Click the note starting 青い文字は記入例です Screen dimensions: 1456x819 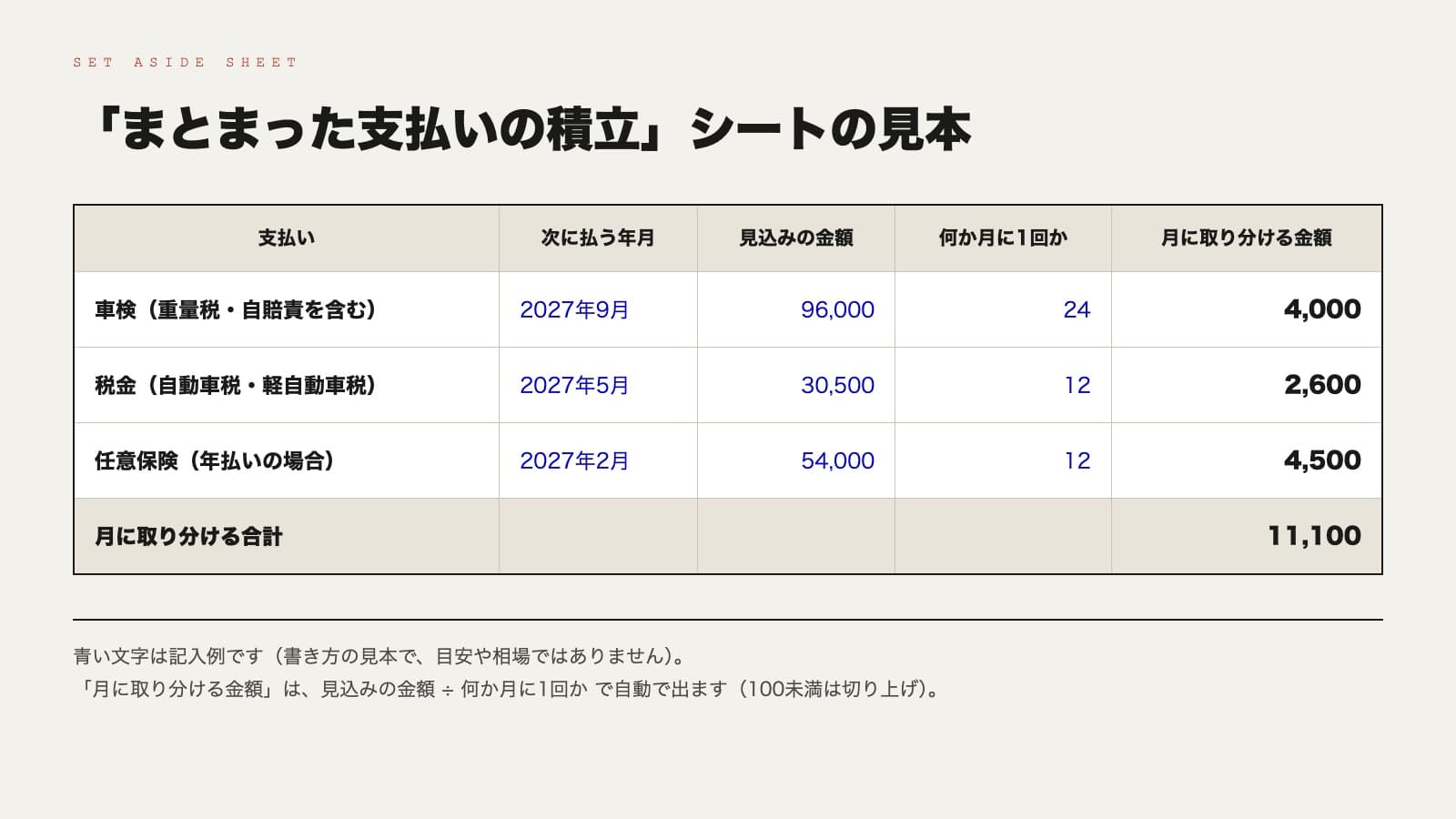tap(379, 656)
